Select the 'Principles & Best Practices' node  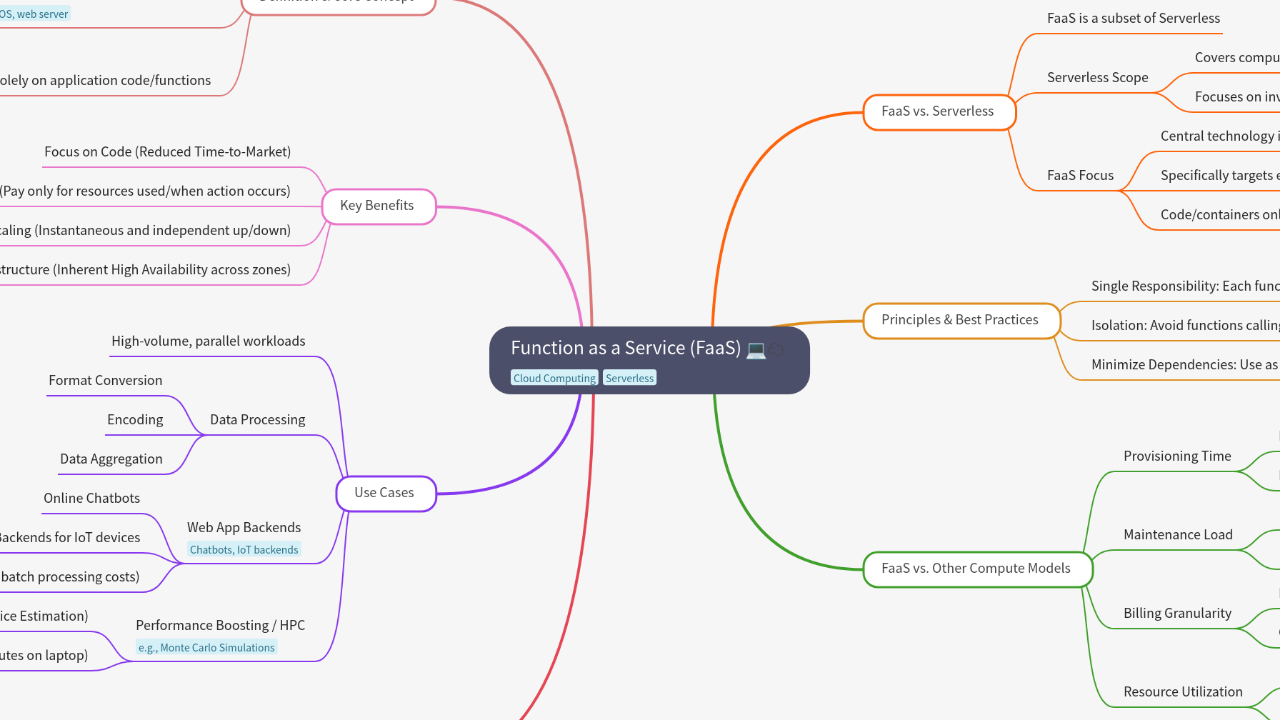pos(960,320)
